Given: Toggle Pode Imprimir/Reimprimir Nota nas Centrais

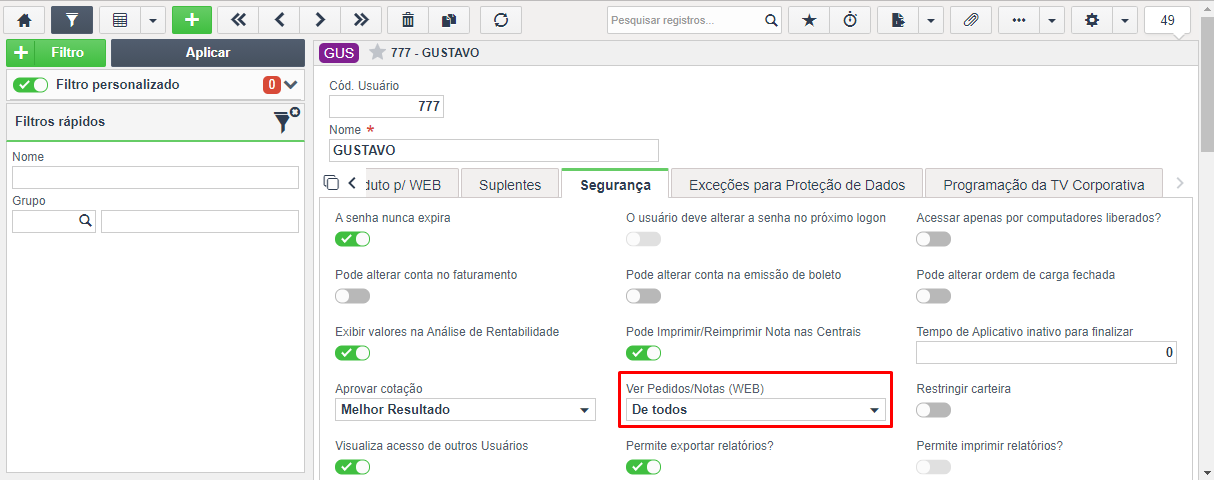Looking at the screenshot, I should [x=643, y=353].
